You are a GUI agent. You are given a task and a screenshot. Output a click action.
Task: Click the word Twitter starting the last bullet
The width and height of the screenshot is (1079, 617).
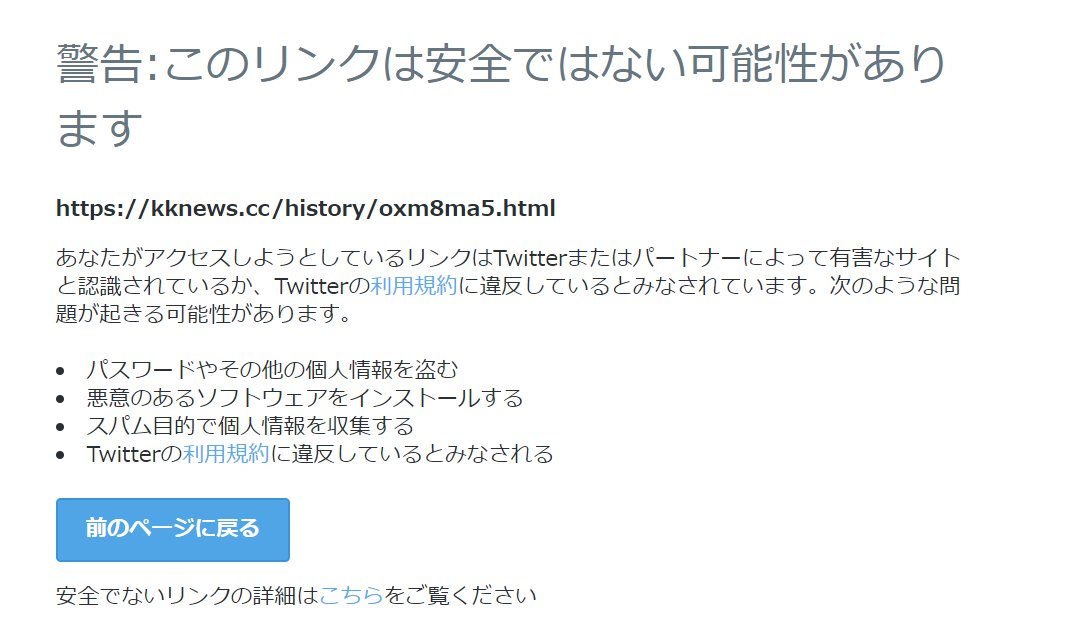(x=123, y=454)
